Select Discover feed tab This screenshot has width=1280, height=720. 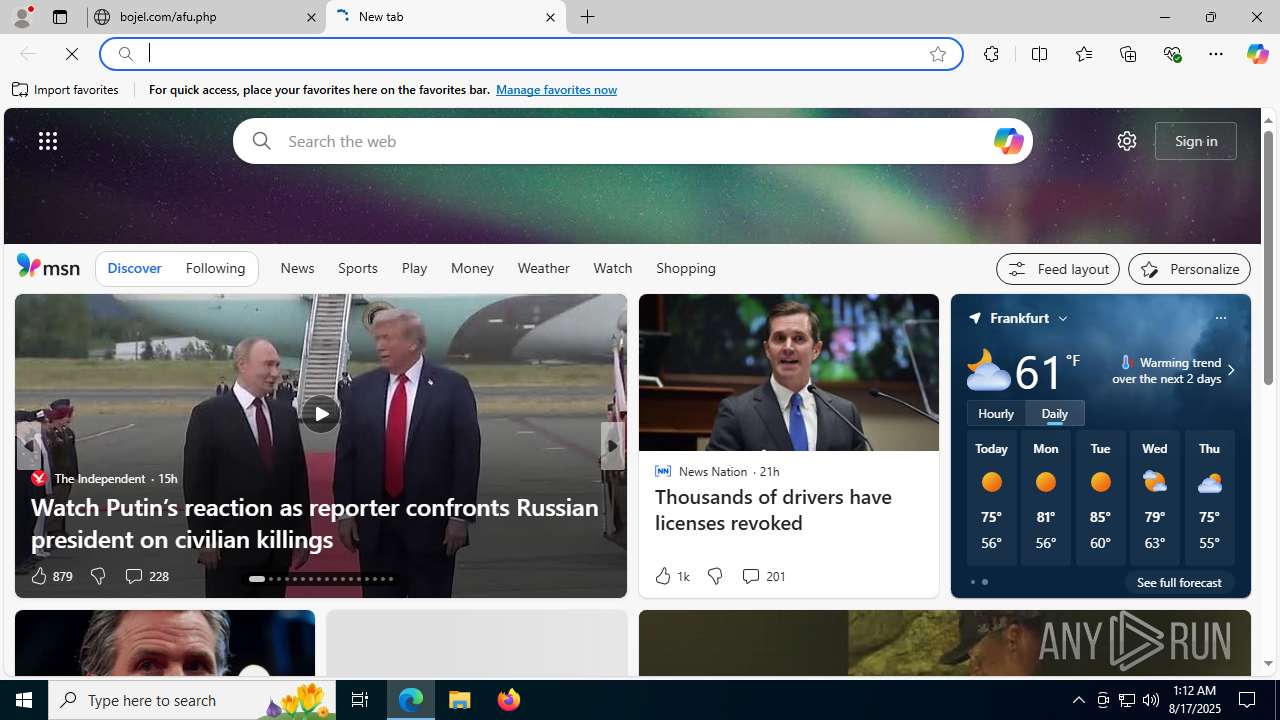click(134, 269)
